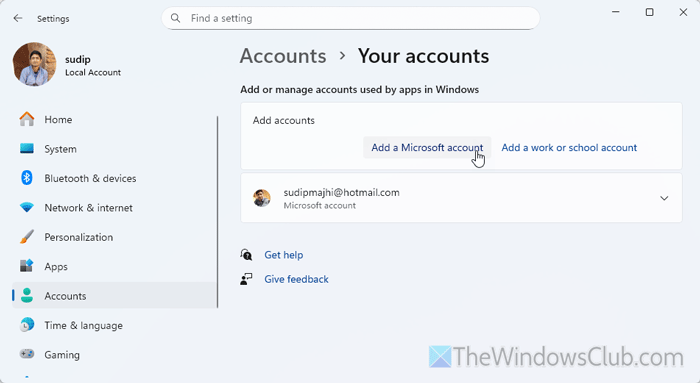Select the Bluetooth icon in sidebar
Image resolution: width=700 pixels, height=383 pixels.
click(x=27, y=178)
